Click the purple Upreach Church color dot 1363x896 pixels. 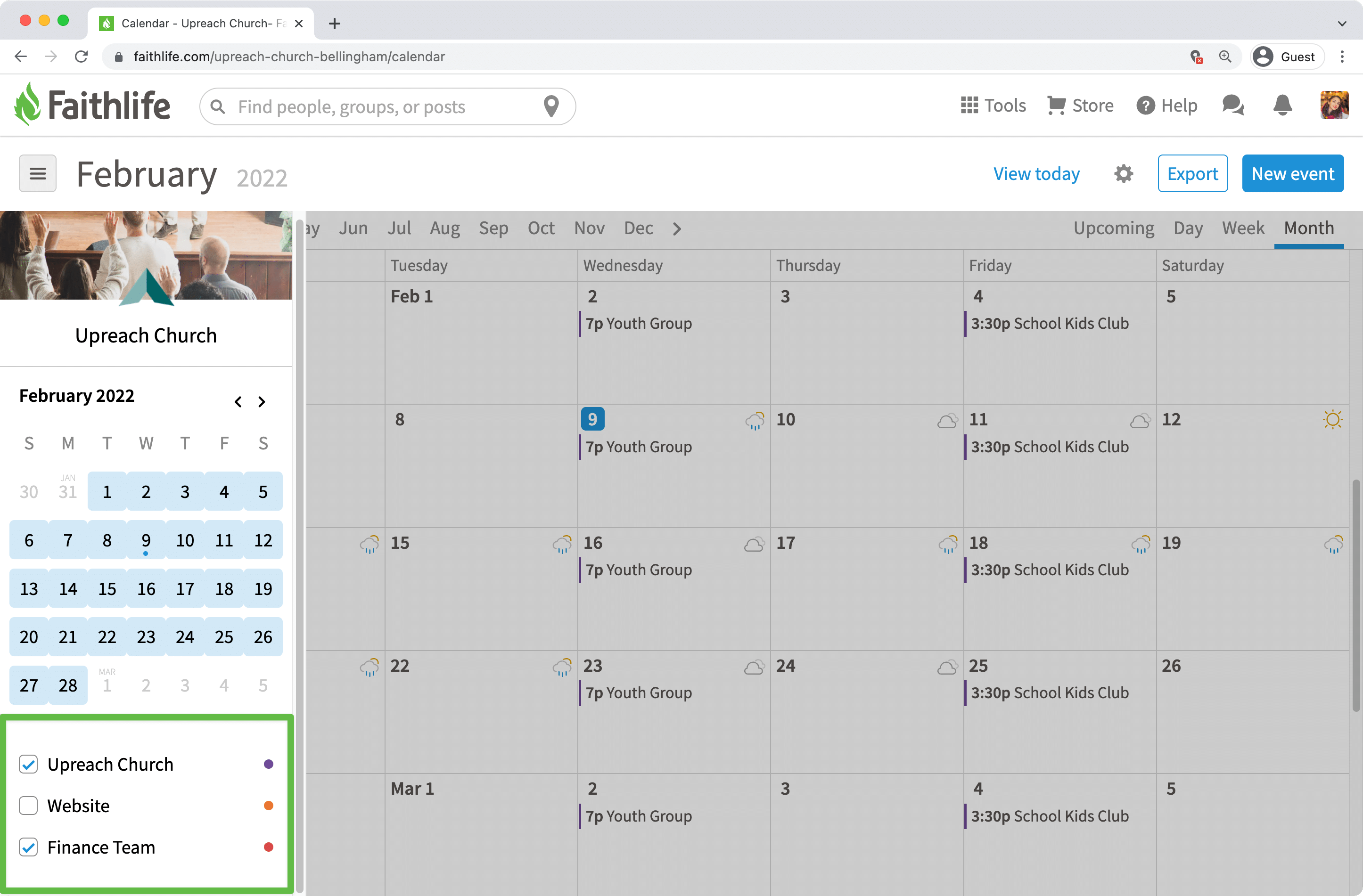(268, 764)
